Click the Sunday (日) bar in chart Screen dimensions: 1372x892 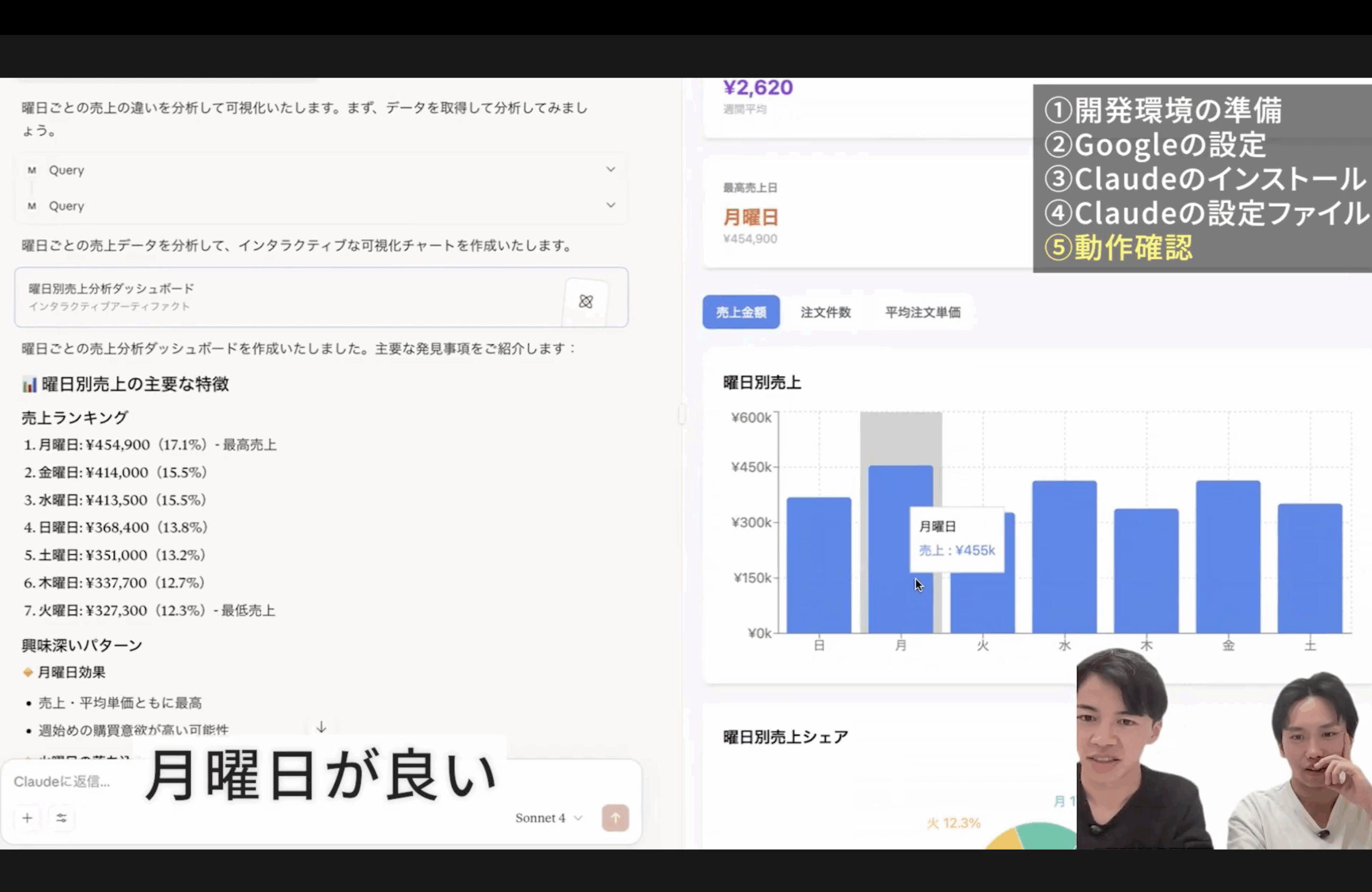coord(818,565)
